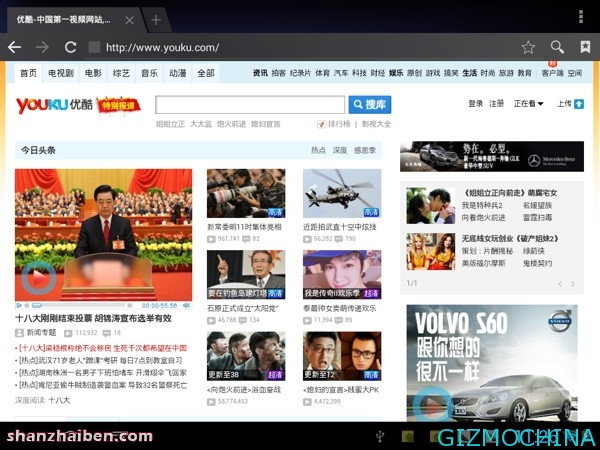This screenshot has height=450, width=600.
Task: Open a new browser tab with plus
Action: click(x=156, y=20)
